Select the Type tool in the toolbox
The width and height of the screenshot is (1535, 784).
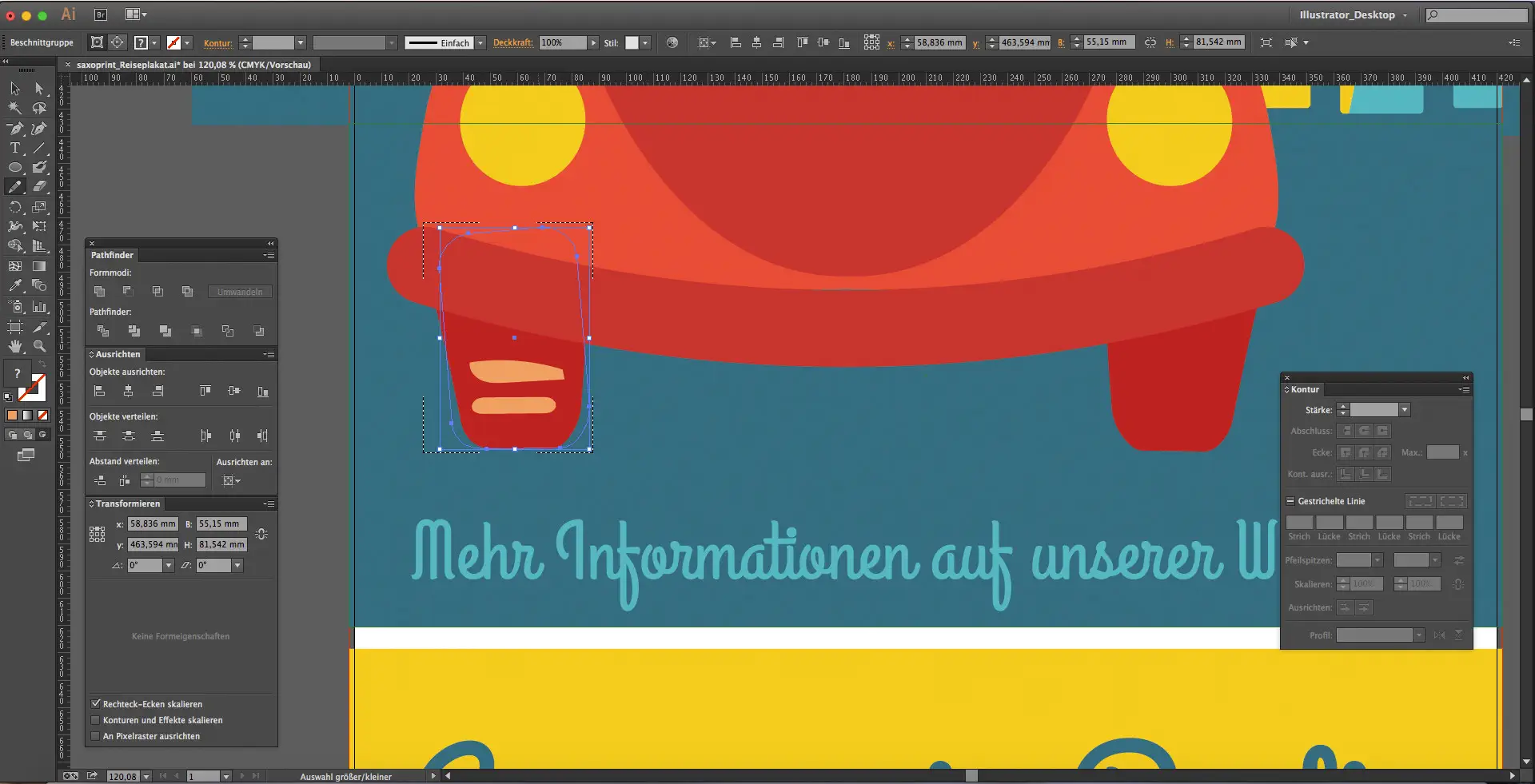[x=15, y=148]
